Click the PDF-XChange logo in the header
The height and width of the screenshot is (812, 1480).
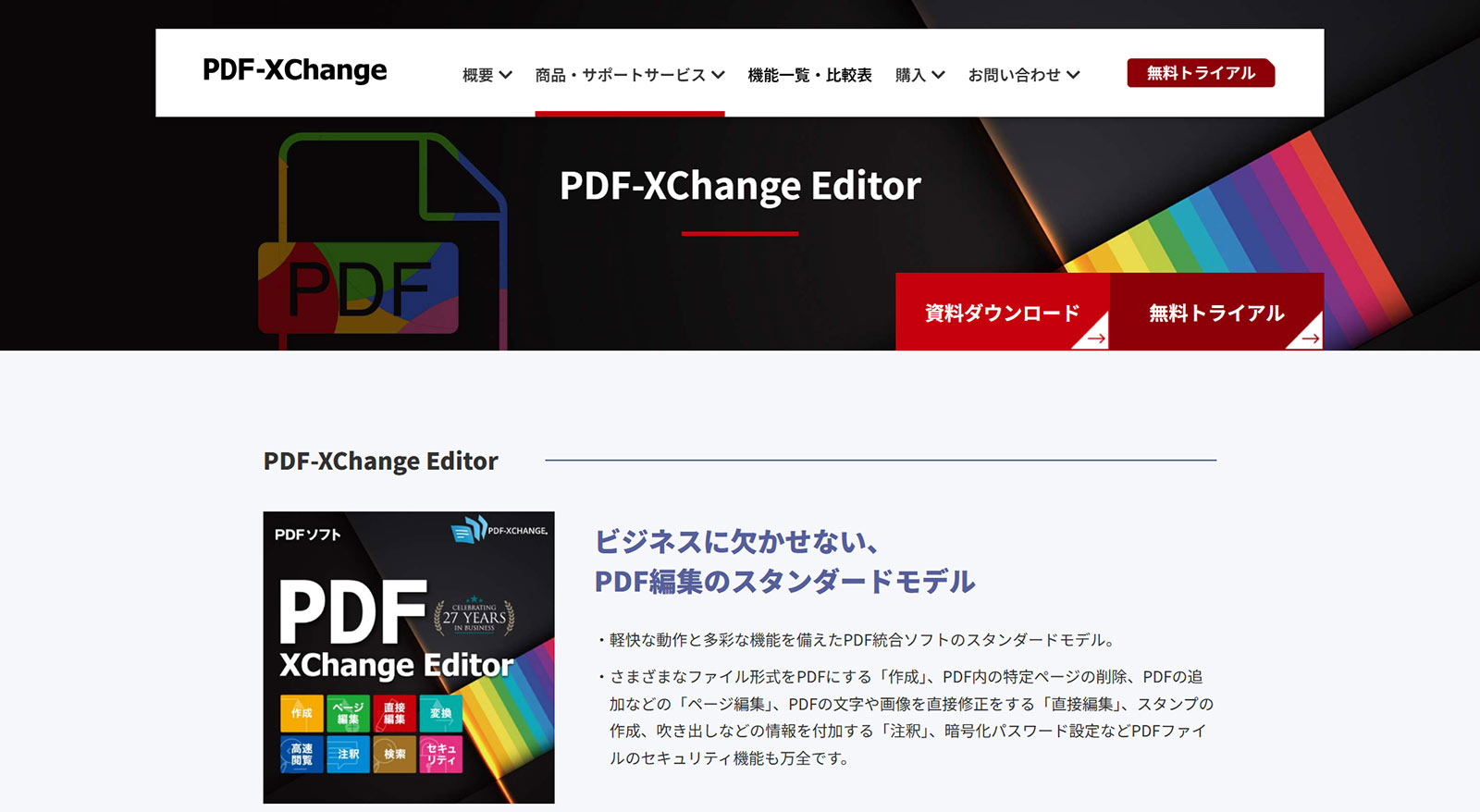point(294,70)
